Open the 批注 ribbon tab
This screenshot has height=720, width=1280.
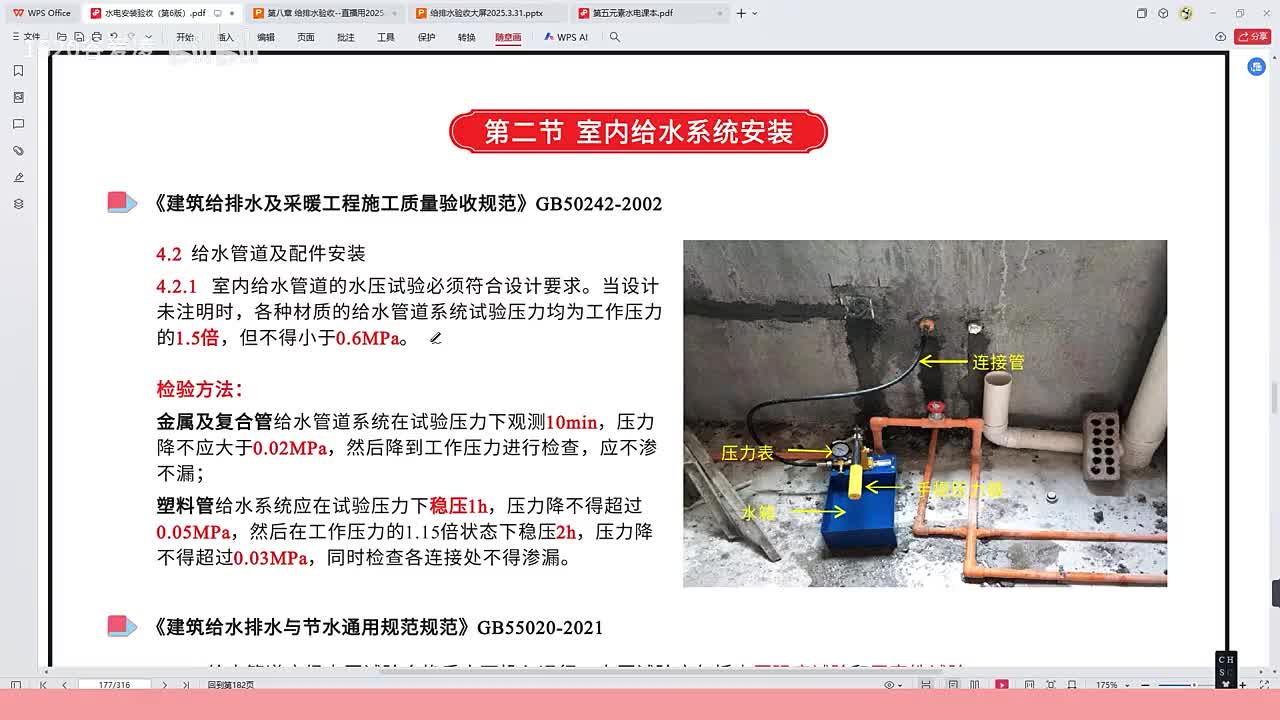pyautogui.click(x=346, y=37)
